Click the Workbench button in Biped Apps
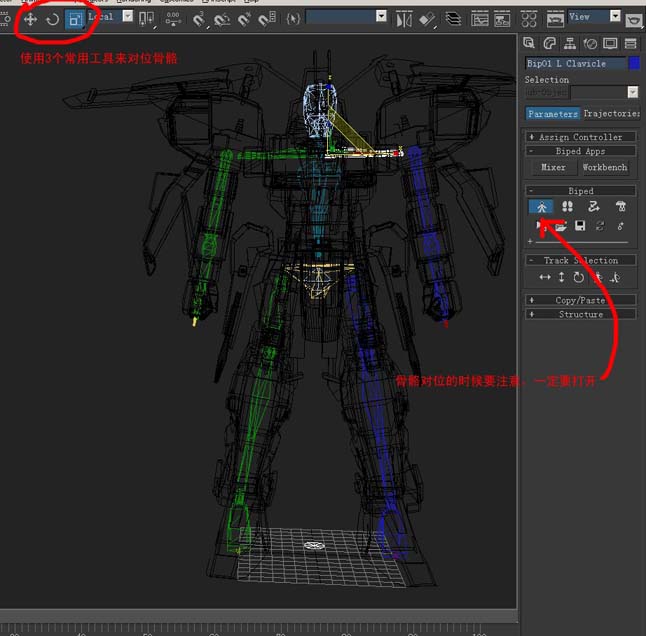The width and height of the screenshot is (646, 636). pos(605,167)
